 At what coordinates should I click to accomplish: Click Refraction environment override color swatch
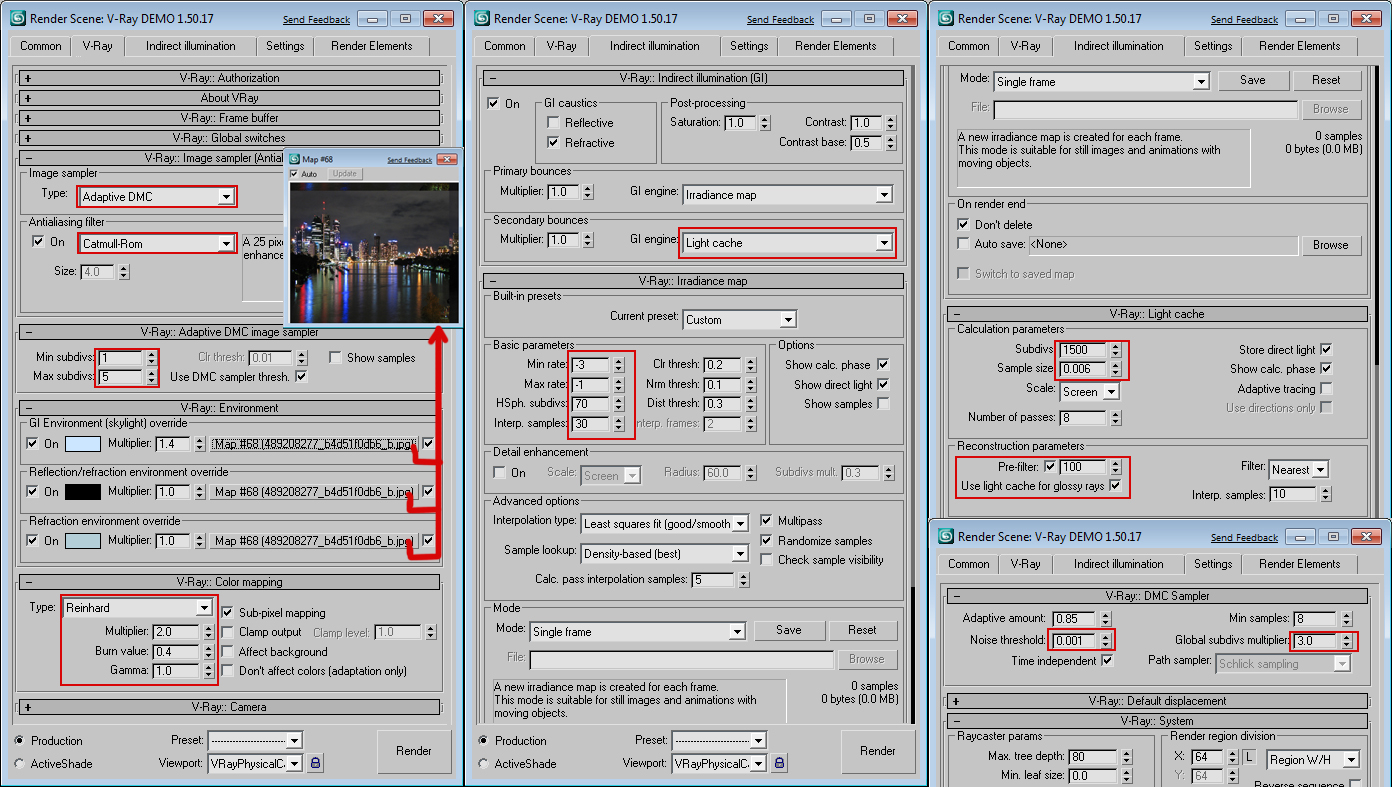tap(82, 541)
